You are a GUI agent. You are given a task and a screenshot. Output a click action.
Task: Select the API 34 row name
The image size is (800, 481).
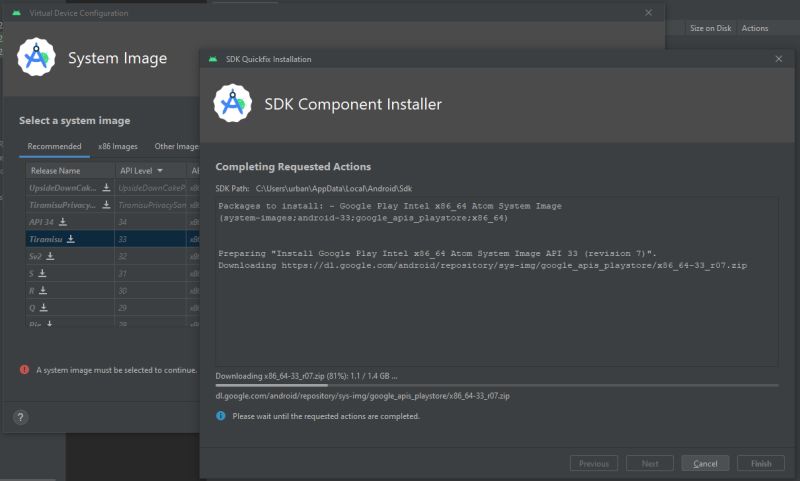41,222
